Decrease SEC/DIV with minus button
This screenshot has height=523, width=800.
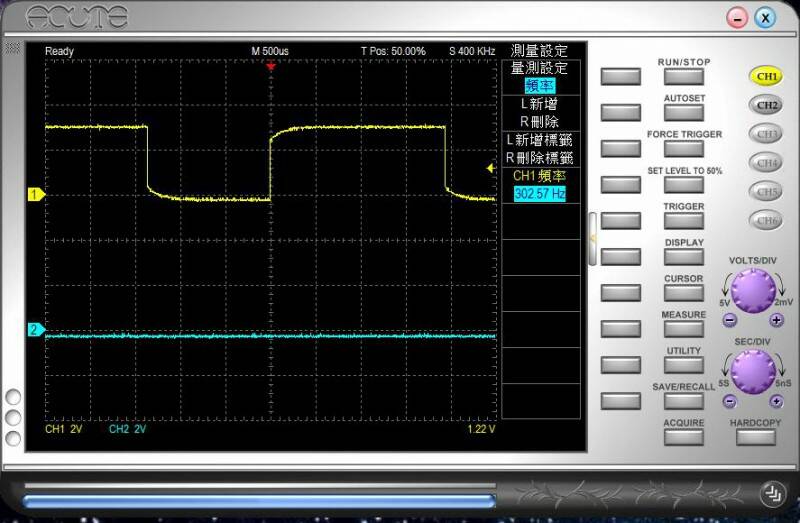[730, 402]
